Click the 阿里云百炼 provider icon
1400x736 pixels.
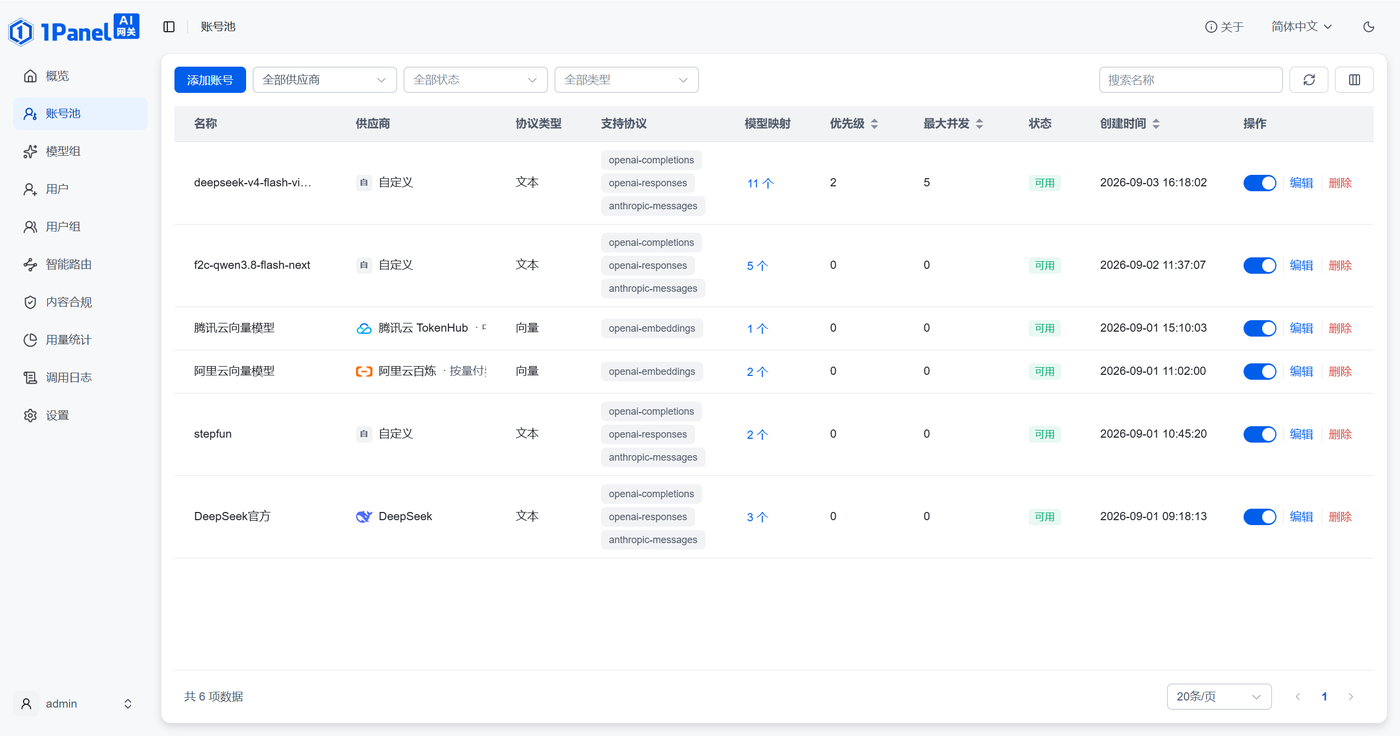(364, 371)
